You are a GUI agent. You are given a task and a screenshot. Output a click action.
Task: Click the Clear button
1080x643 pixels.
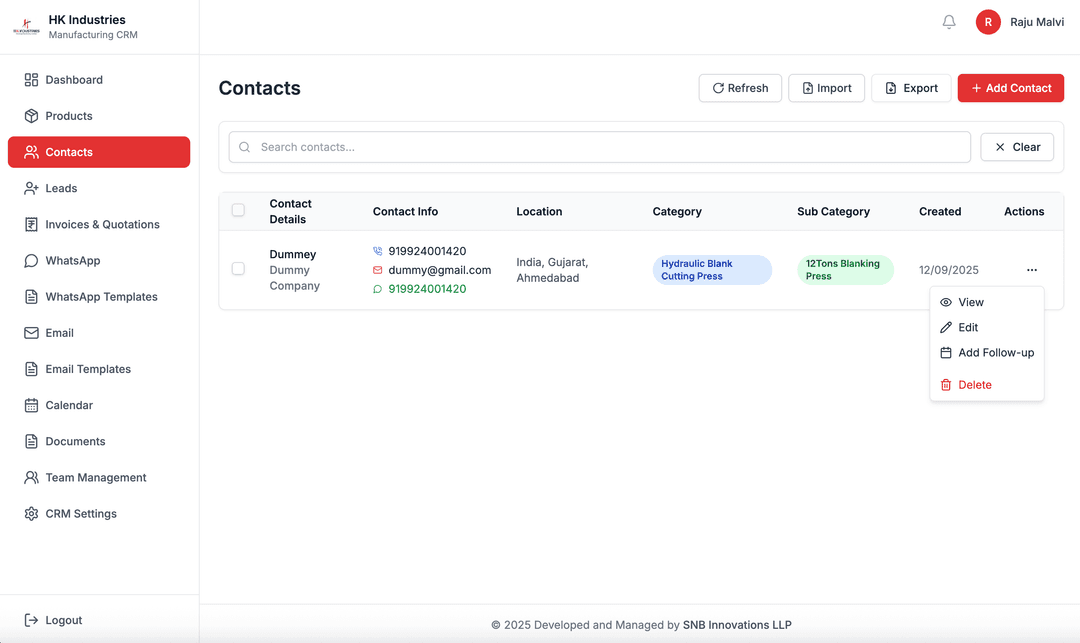tap(1017, 147)
